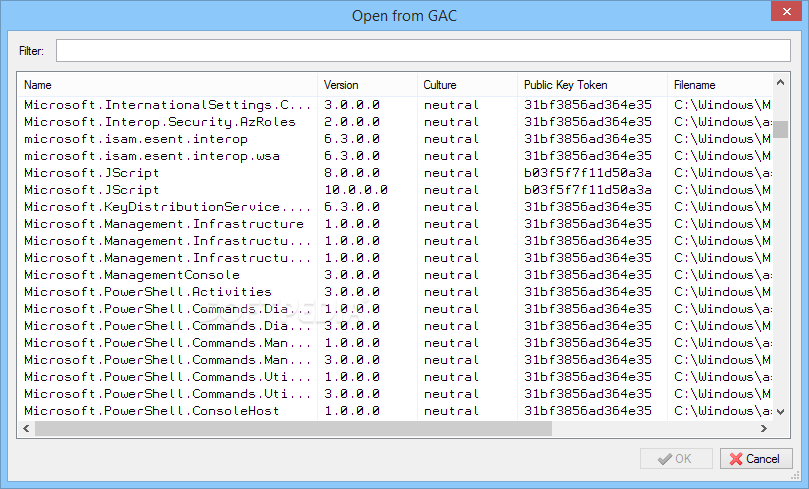Viewport: 809px width, 489px height.
Task: Select Microsoft.JScript version 10.0.0.0 row
Action: pos(396,190)
